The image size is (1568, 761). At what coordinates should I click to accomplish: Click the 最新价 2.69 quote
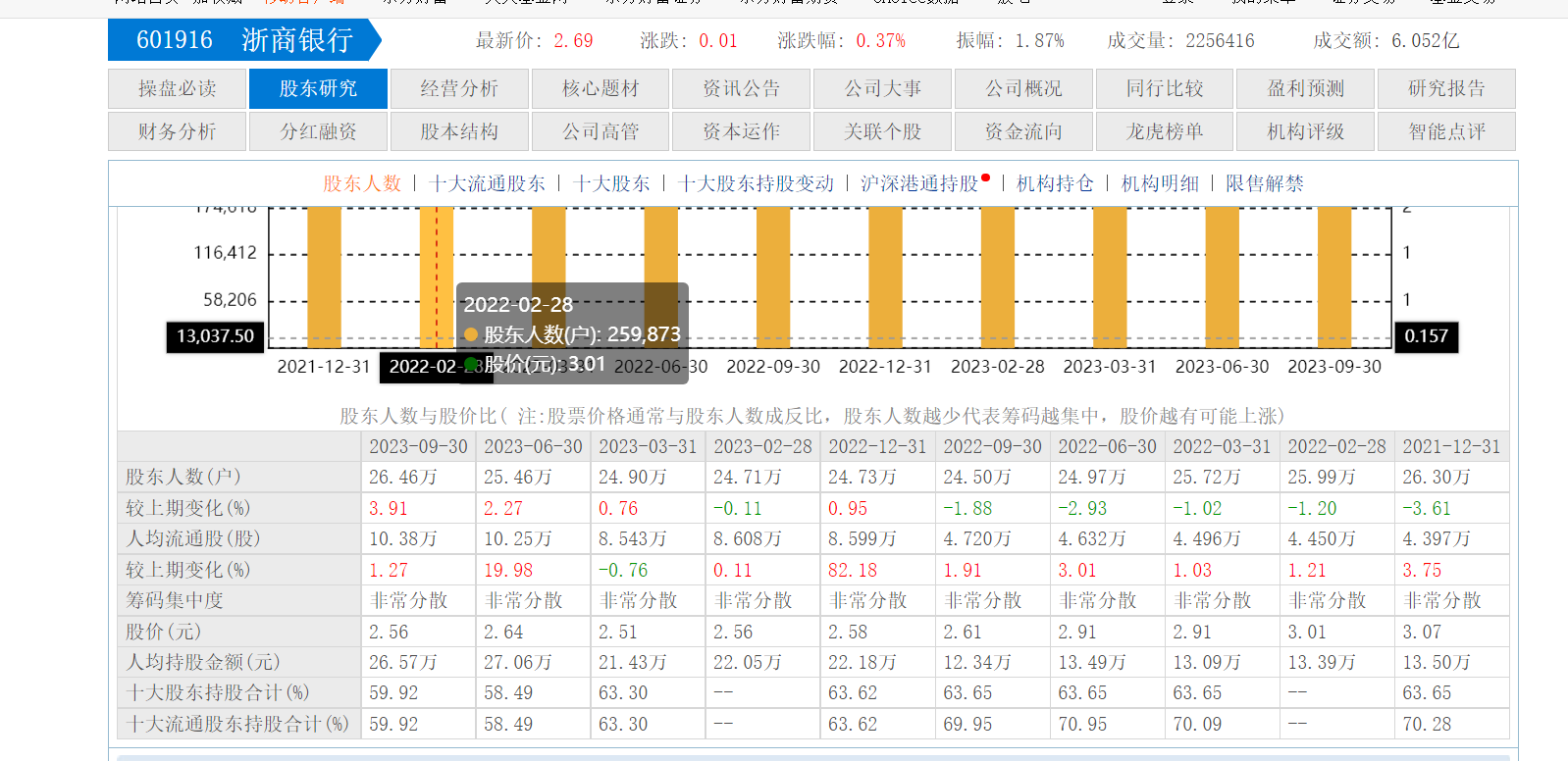(x=535, y=41)
